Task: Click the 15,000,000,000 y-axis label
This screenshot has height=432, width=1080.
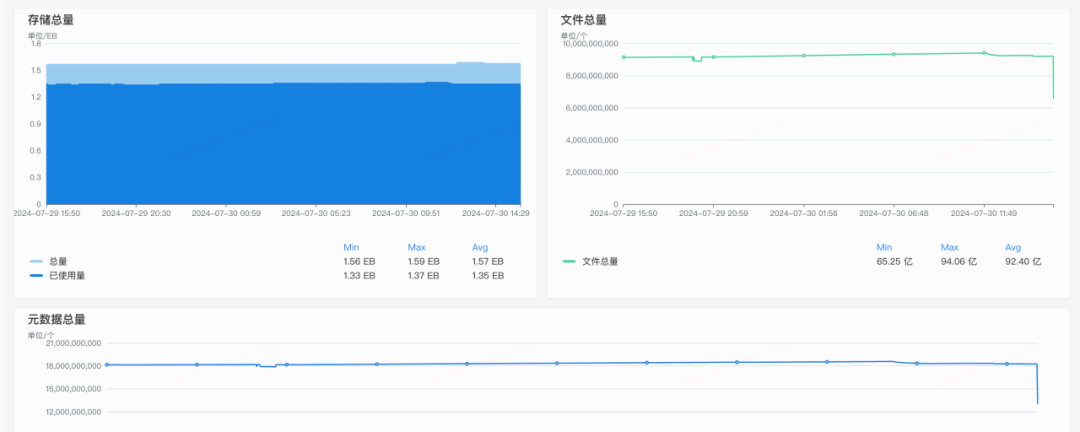Action: tap(74, 389)
